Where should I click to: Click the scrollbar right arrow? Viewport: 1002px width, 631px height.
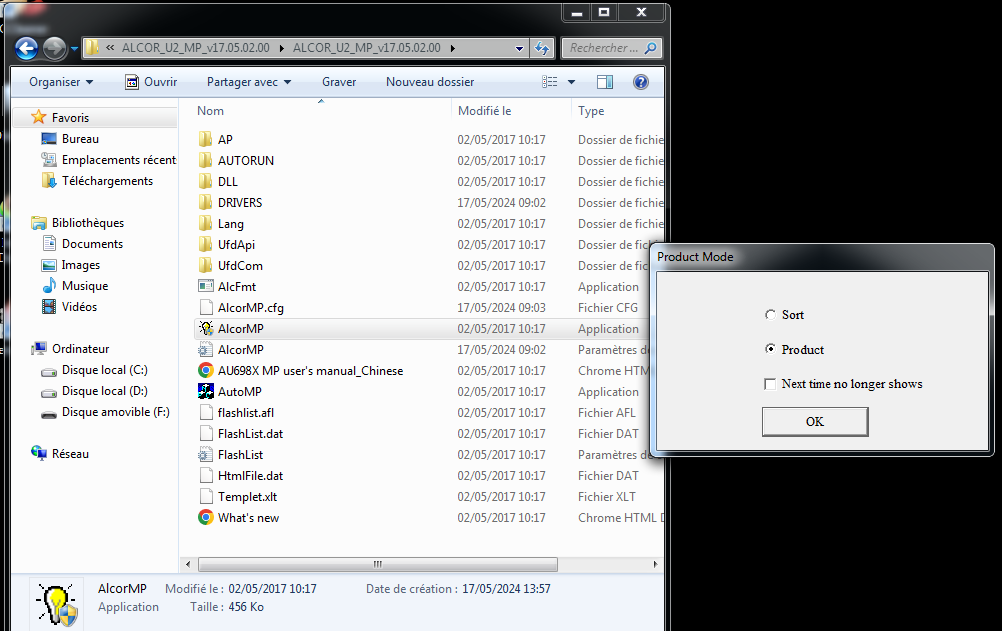[655, 565]
